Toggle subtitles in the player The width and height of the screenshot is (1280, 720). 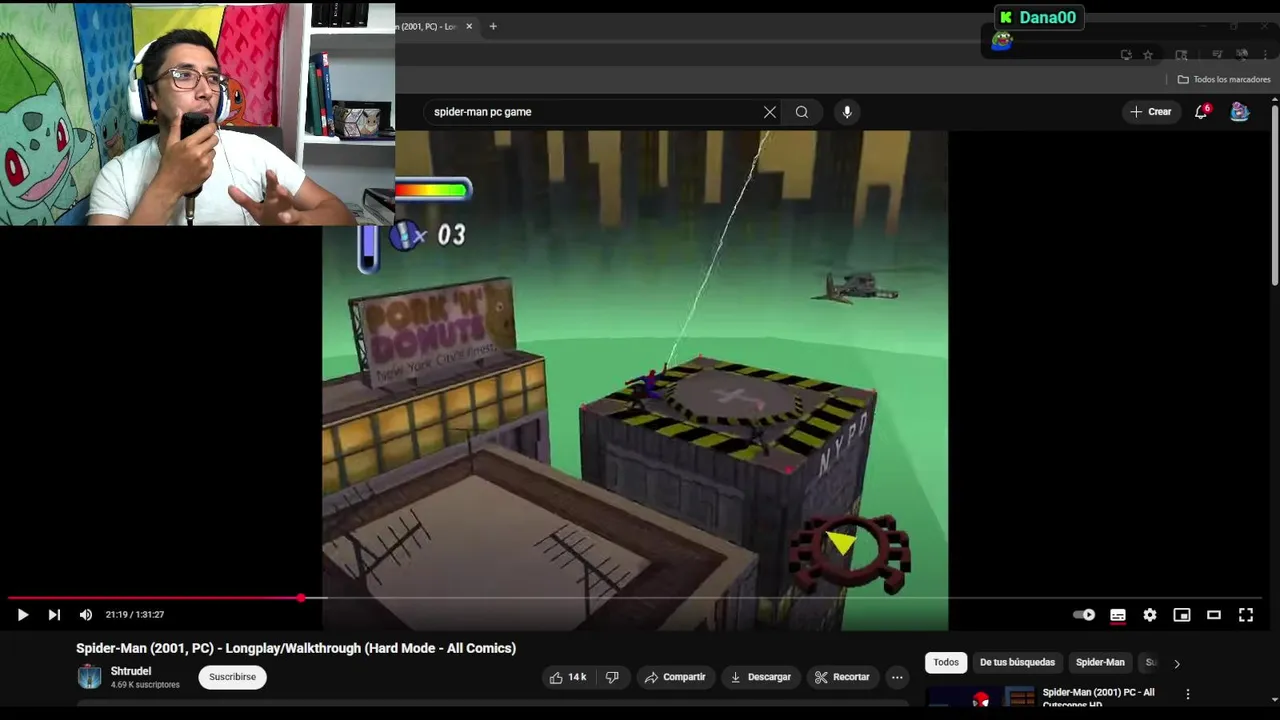(1118, 615)
